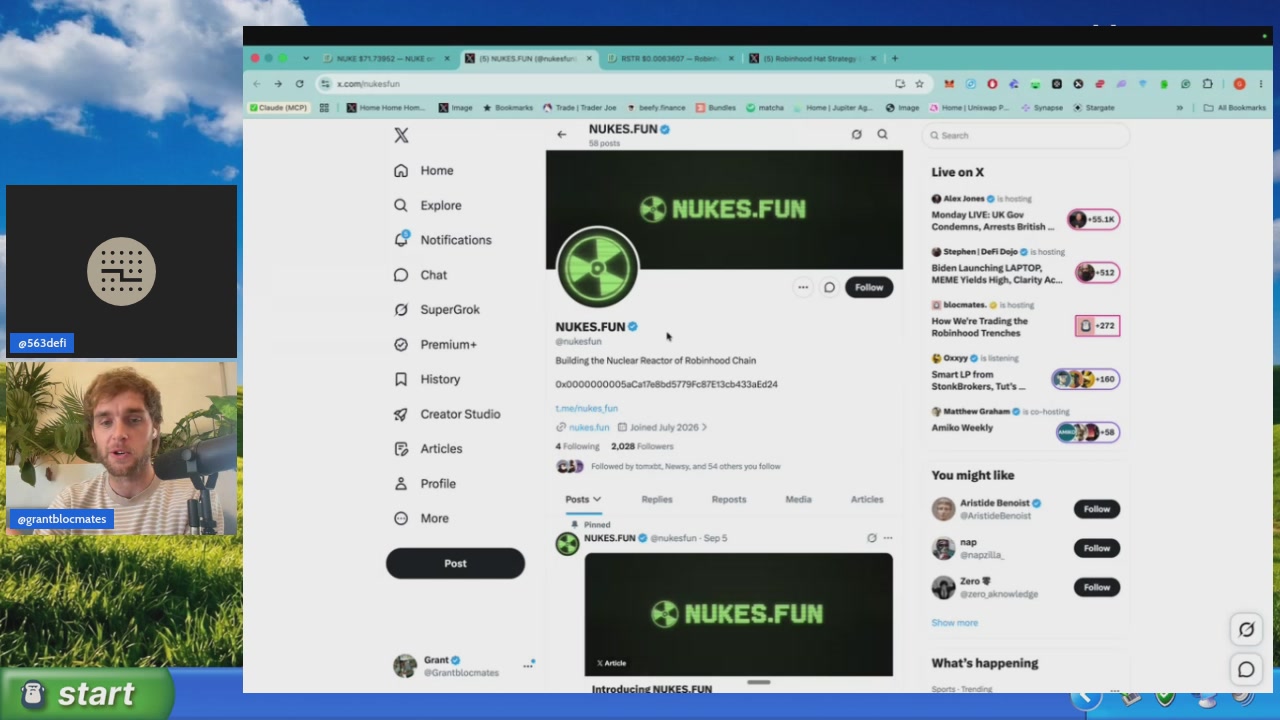Viewport: 1280px width, 720px height.
Task: Open Notifications from the sidebar
Action: pos(442,240)
